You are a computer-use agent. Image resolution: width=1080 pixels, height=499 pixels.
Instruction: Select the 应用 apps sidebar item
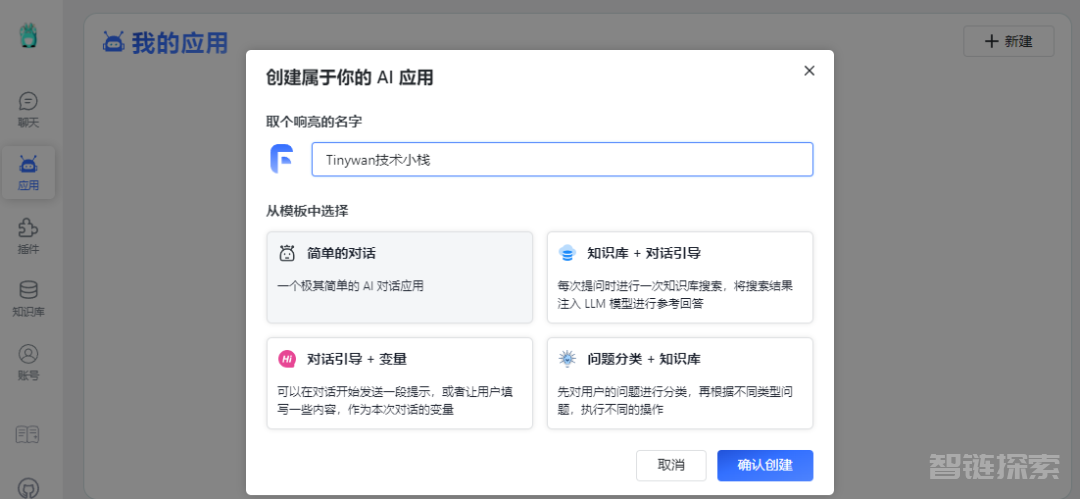tap(28, 173)
